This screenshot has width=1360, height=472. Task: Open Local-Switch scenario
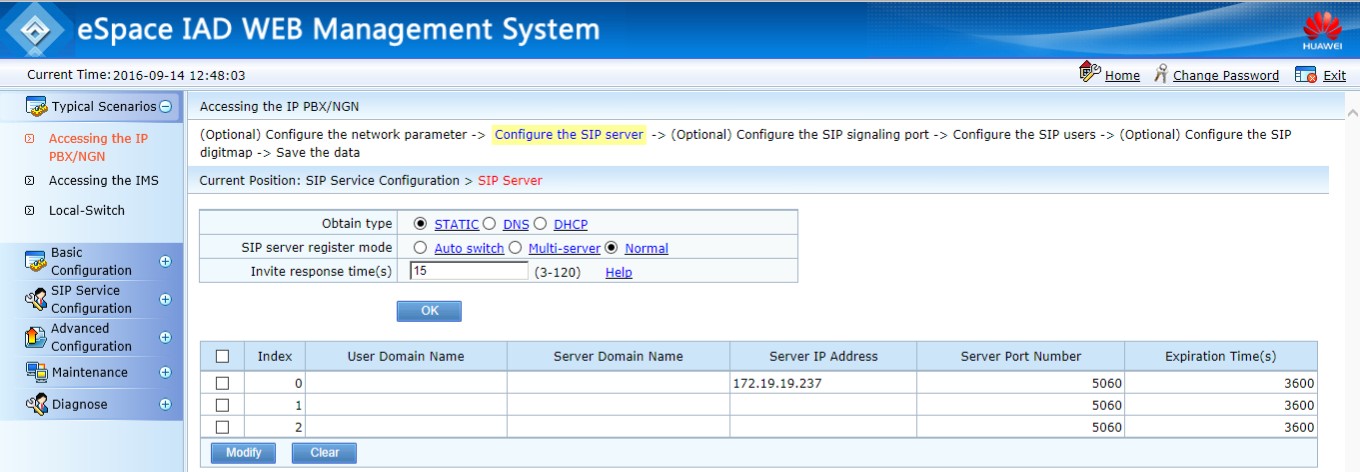87,211
